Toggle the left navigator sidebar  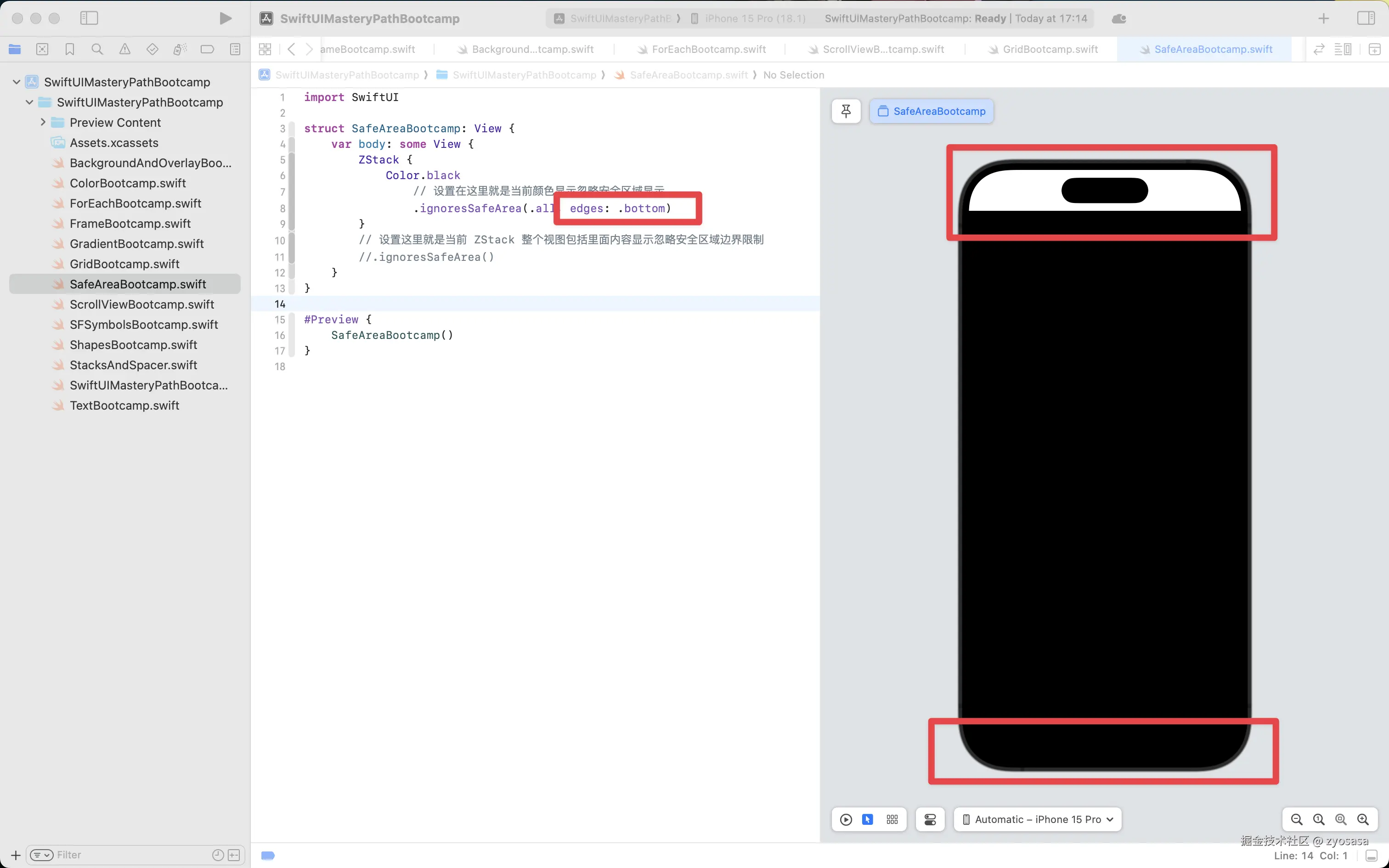[x=89, y=18]
